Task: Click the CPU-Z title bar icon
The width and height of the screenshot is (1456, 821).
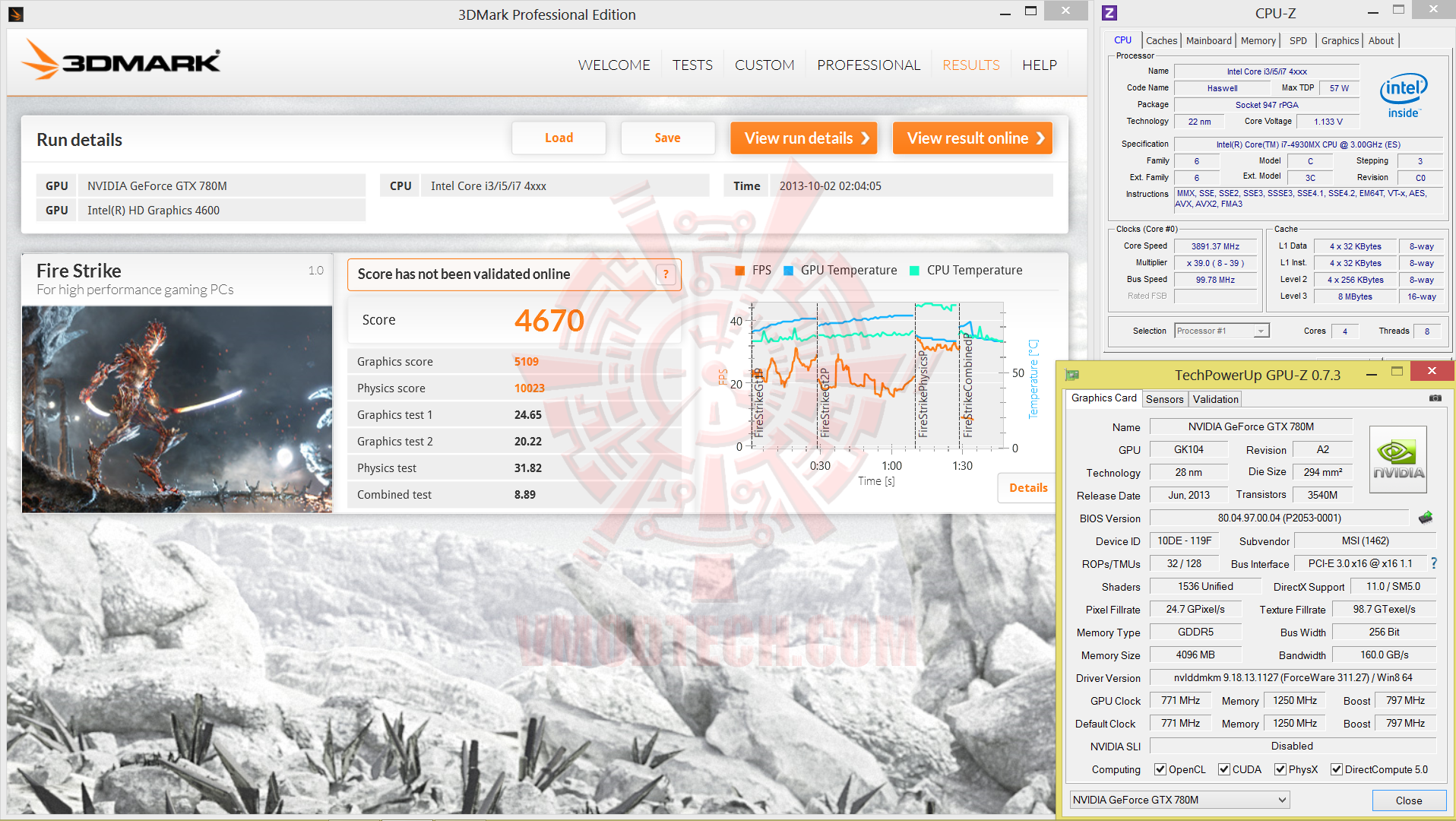Action: click(1109, 13)
